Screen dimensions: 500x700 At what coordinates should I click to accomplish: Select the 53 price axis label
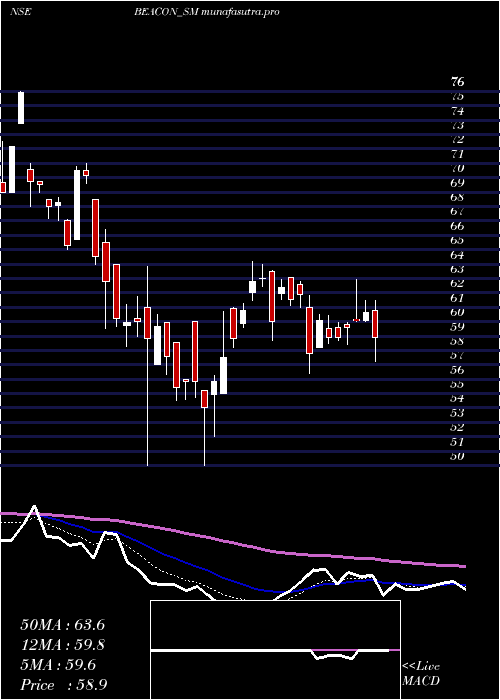pyautogui.click(x=458, y=413)
